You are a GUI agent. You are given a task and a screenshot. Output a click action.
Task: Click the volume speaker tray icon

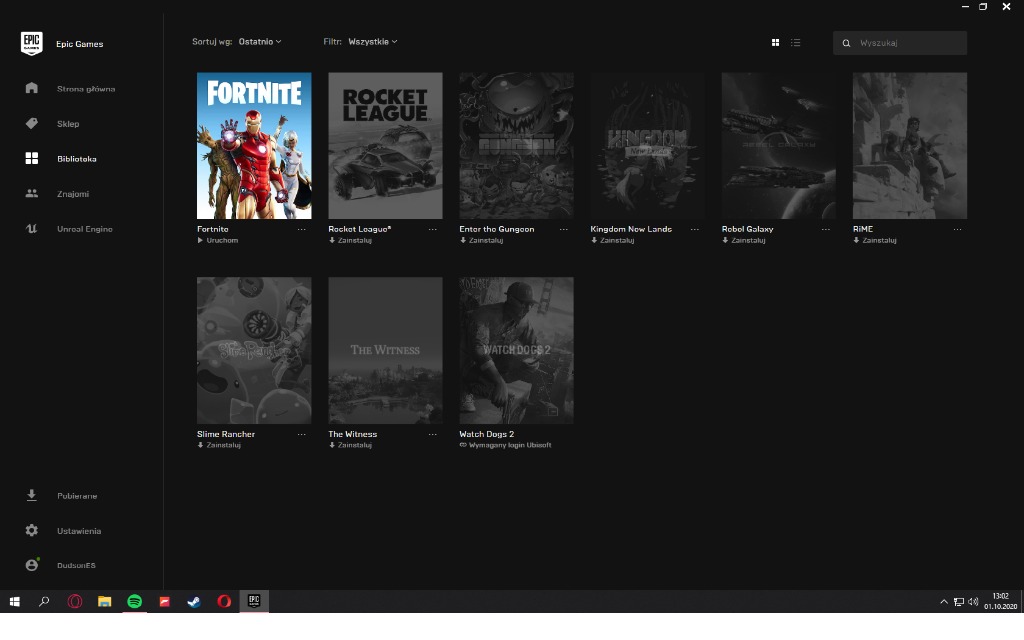[x=973, y=601]
